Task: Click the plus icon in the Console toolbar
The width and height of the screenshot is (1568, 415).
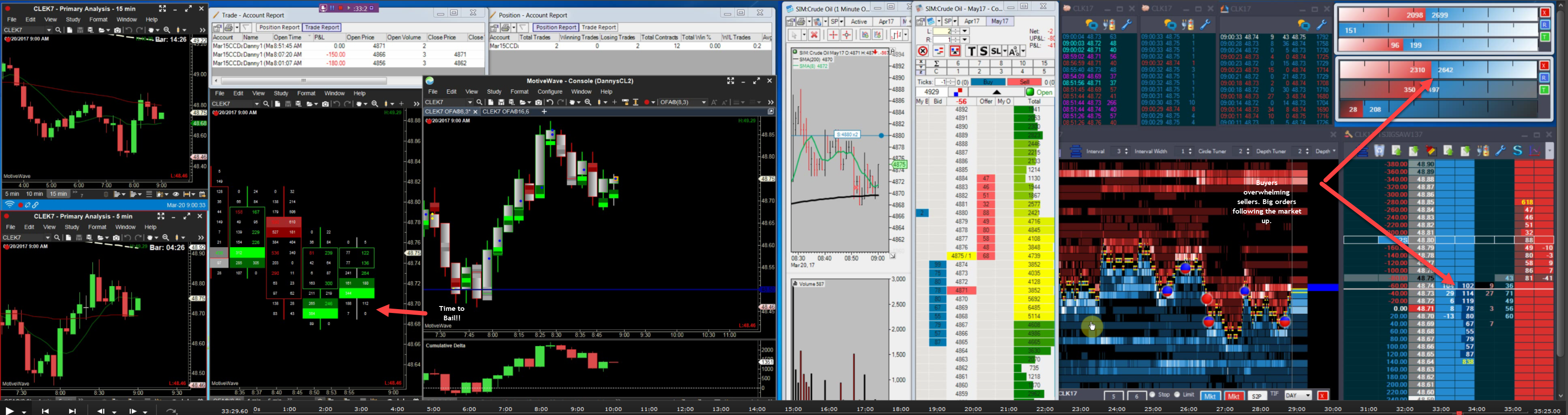Action: tap(615, 102)
